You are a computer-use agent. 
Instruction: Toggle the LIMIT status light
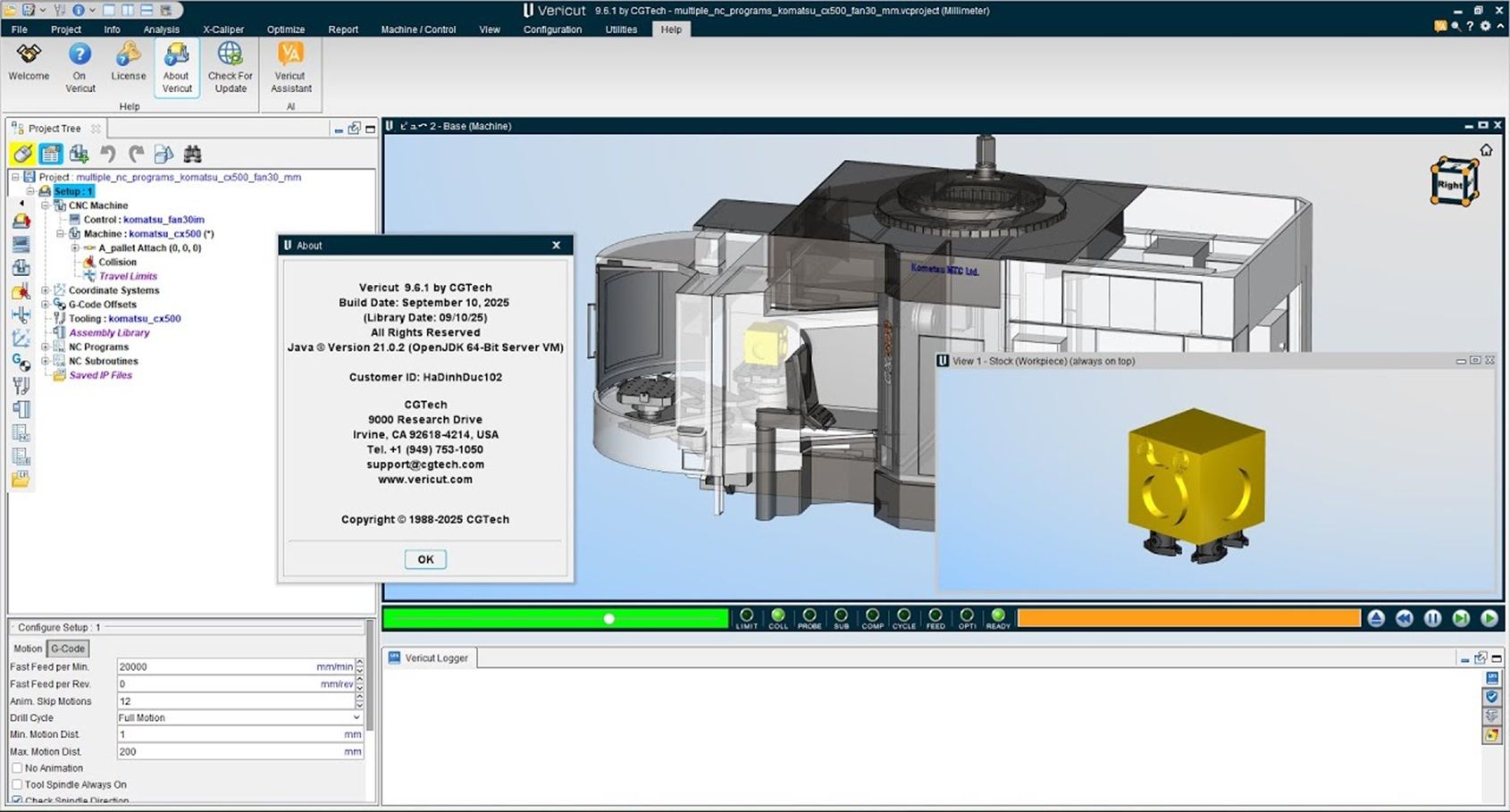point(747,618)
